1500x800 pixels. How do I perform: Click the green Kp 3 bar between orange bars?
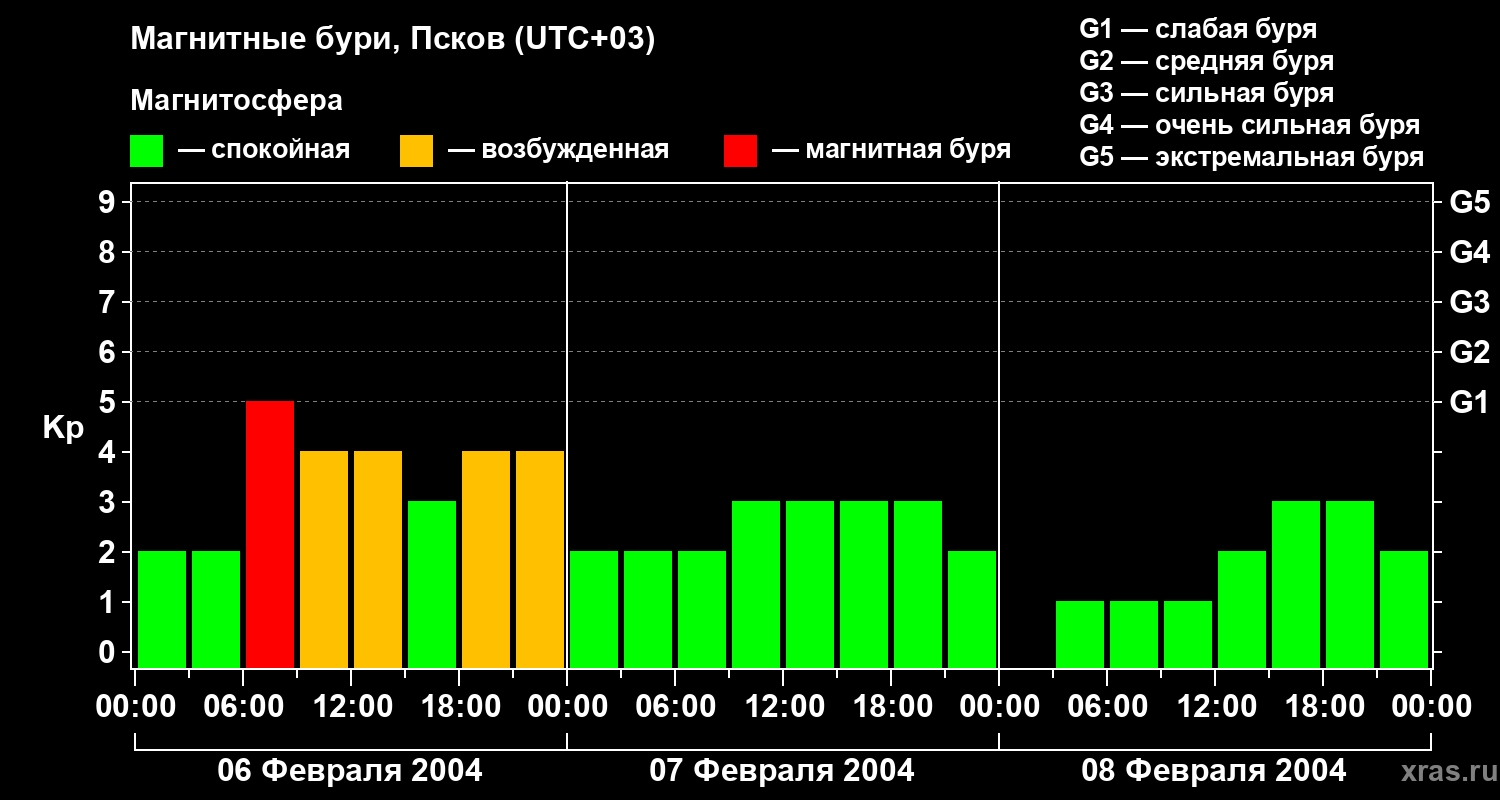pos(432,585)
